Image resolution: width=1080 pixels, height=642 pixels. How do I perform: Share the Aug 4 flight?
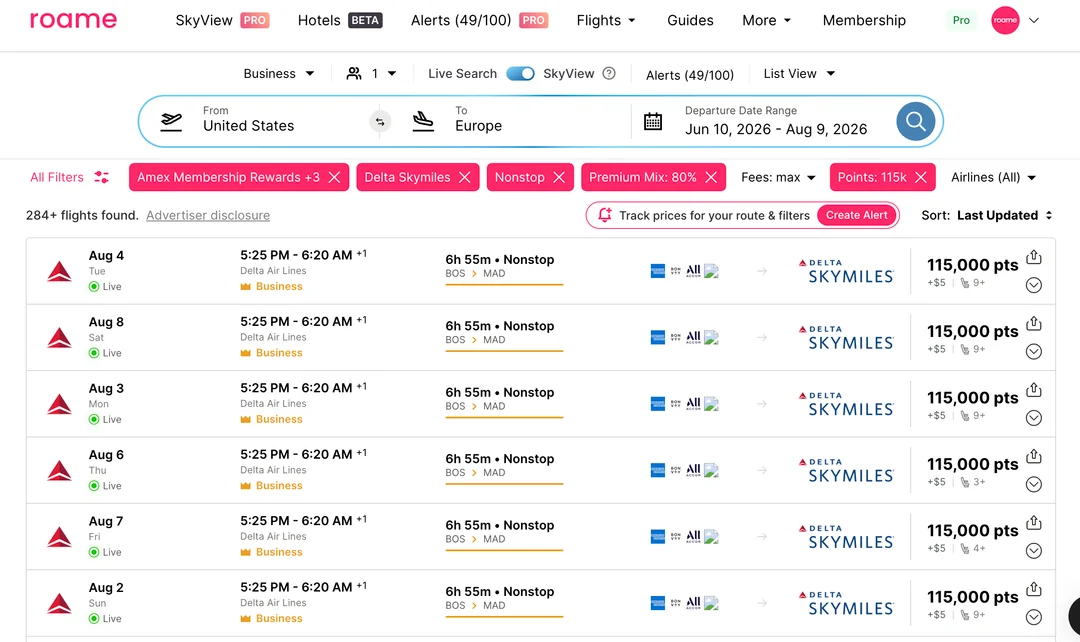pos(1033,257)
